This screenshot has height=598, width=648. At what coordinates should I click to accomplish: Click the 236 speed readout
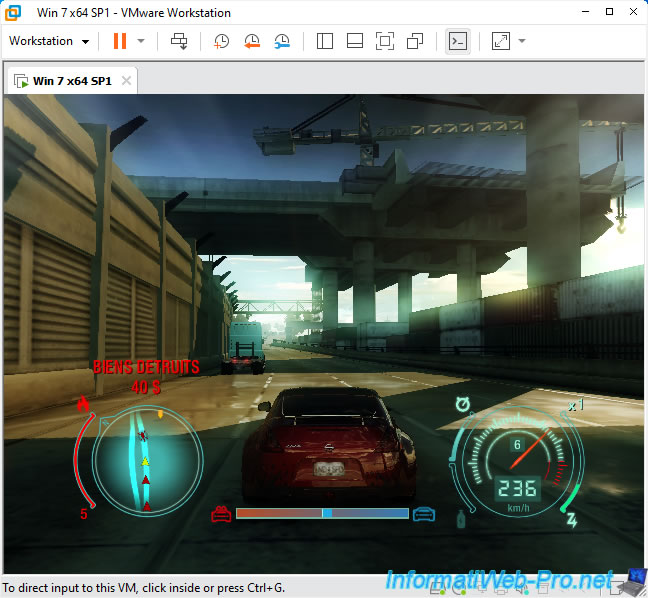(517, 488)
